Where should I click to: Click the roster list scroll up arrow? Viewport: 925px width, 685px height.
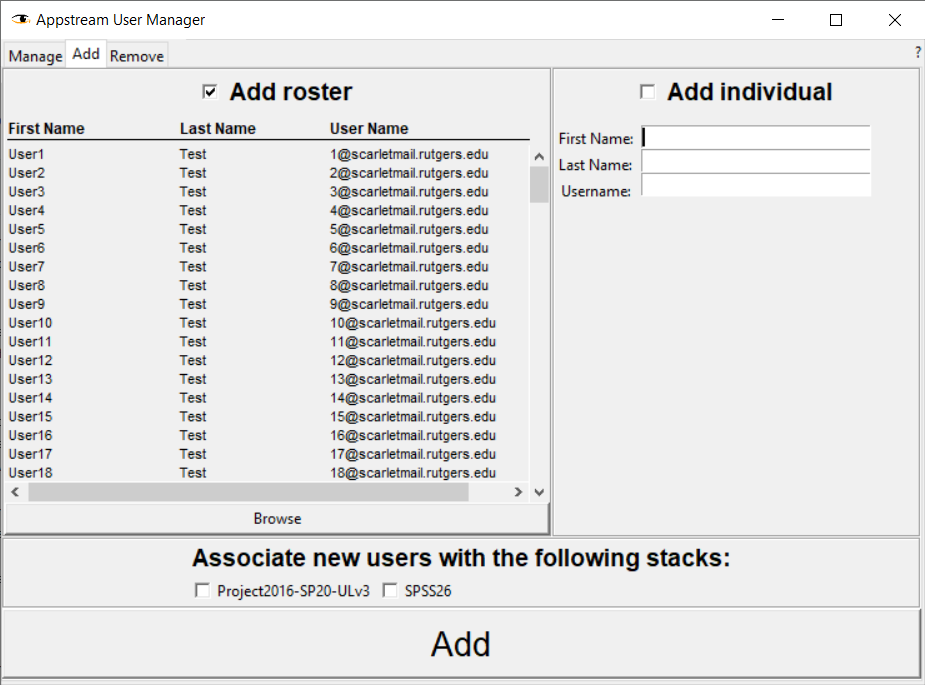tap(539, 156)
